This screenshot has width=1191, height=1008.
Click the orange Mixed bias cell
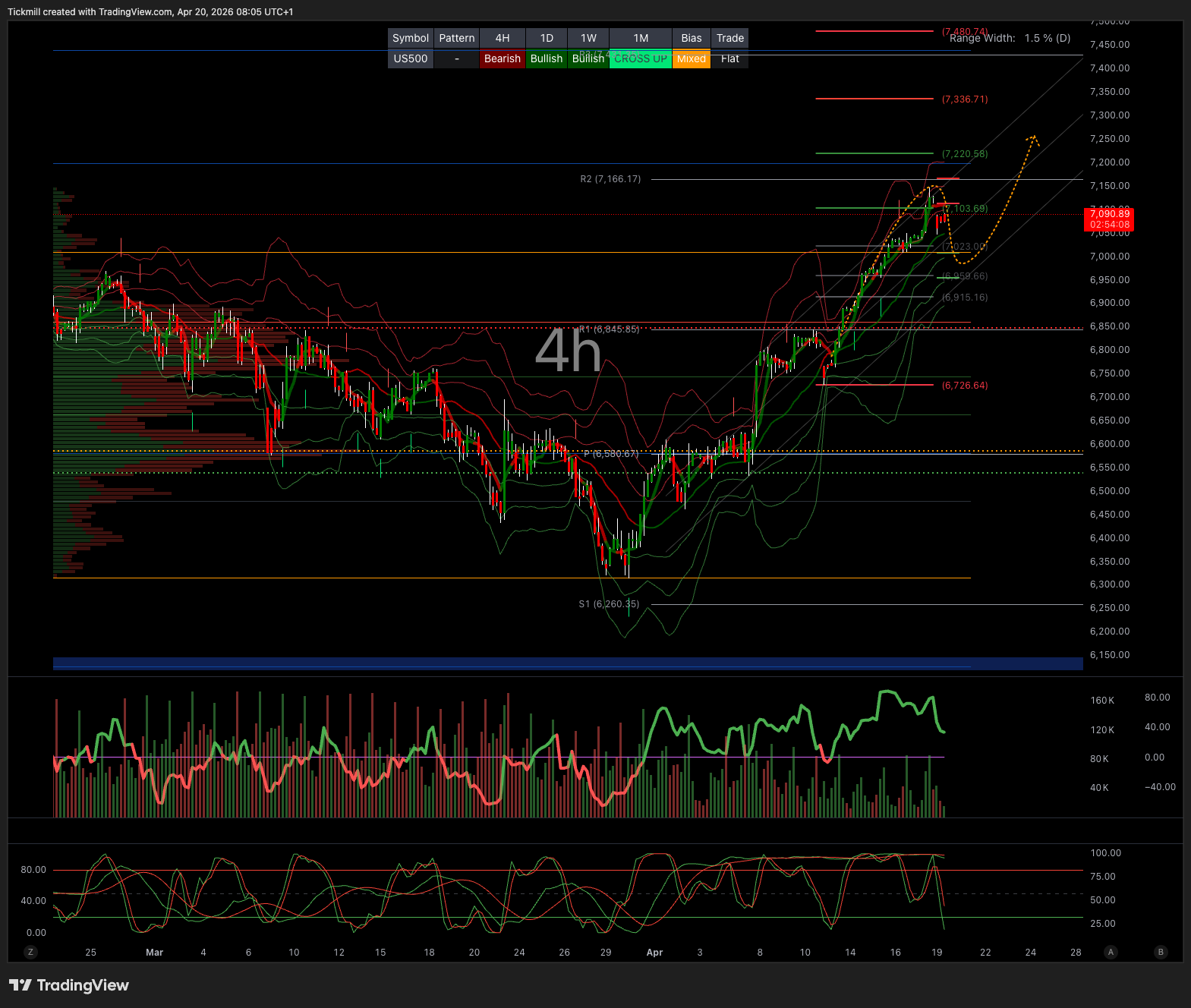[691, 58]
